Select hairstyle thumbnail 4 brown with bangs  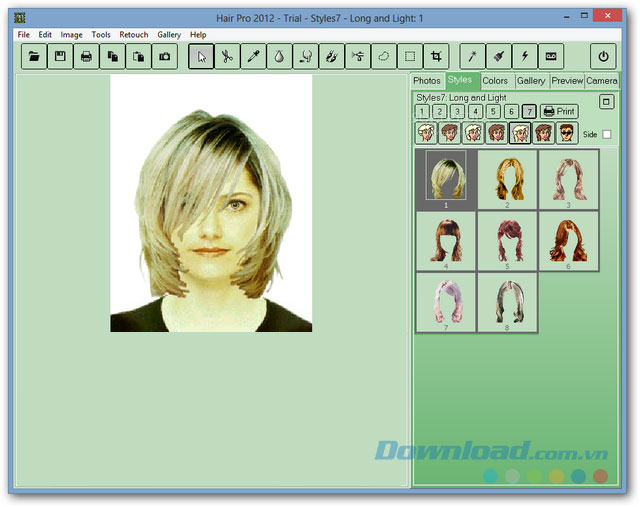(x=446, y=241)
